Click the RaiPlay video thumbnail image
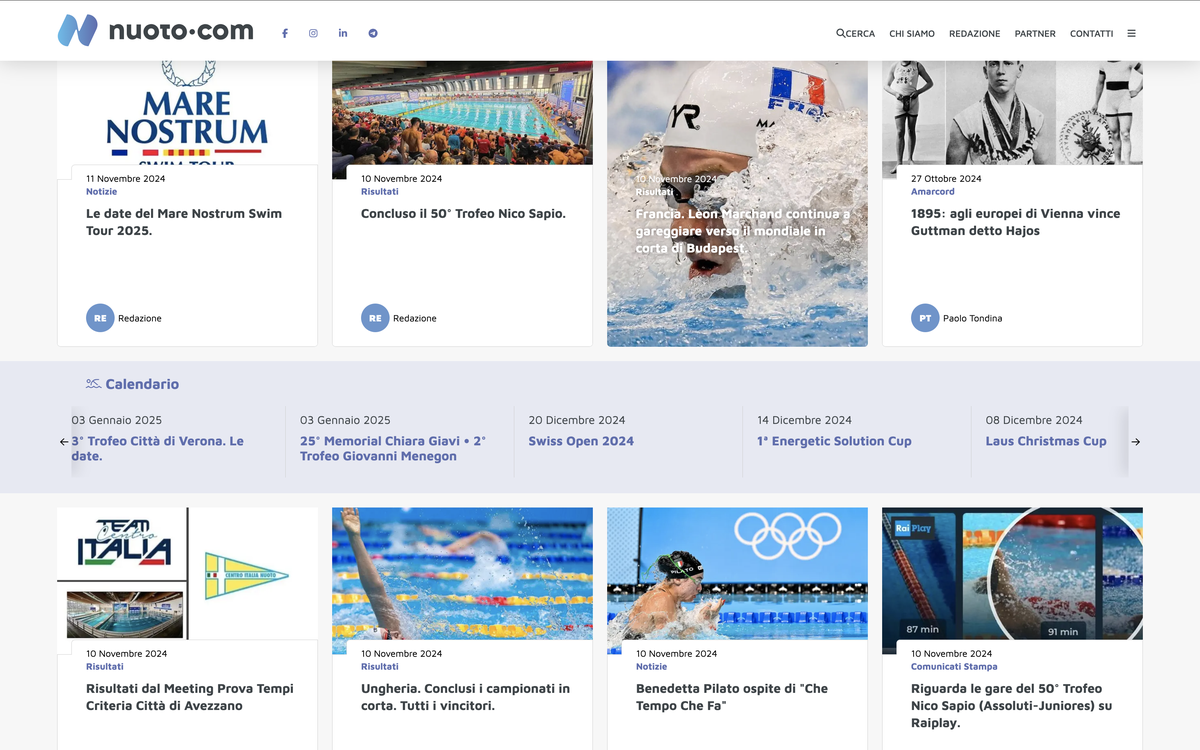Image resolution: width=1200 pixels, height=750 pixels. pos(1012,573)
